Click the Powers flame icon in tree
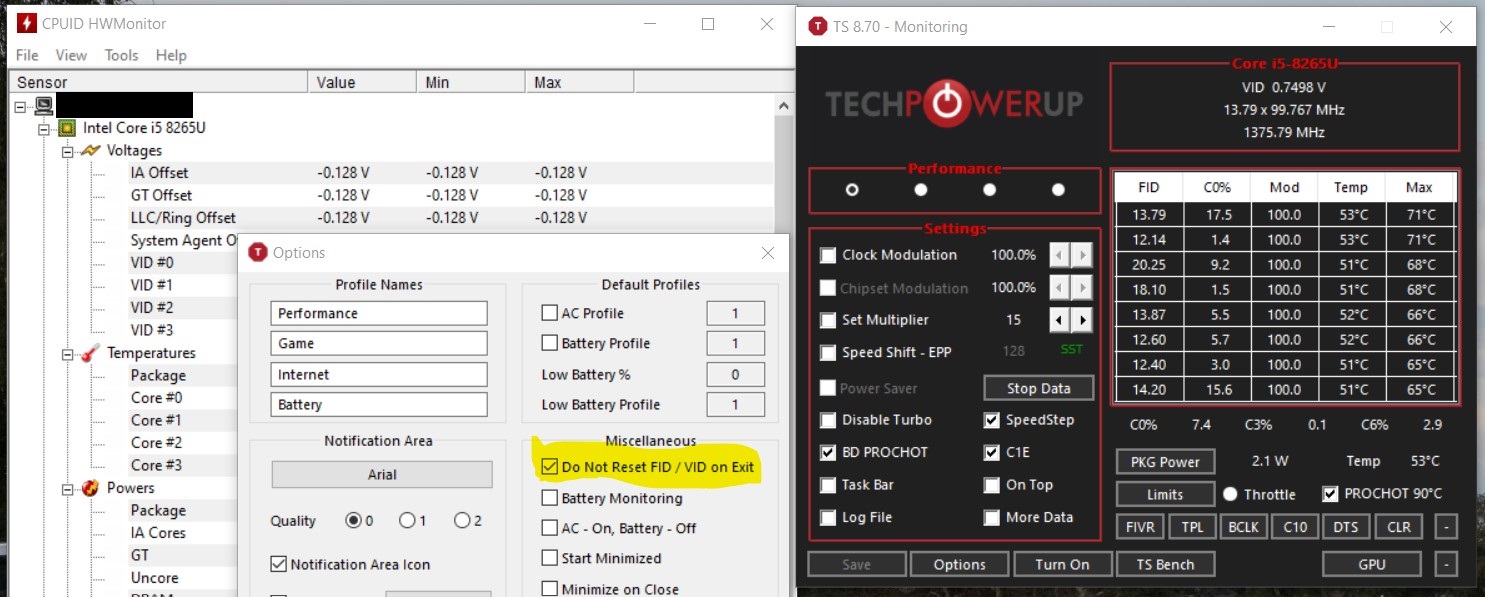 [90, 488]
